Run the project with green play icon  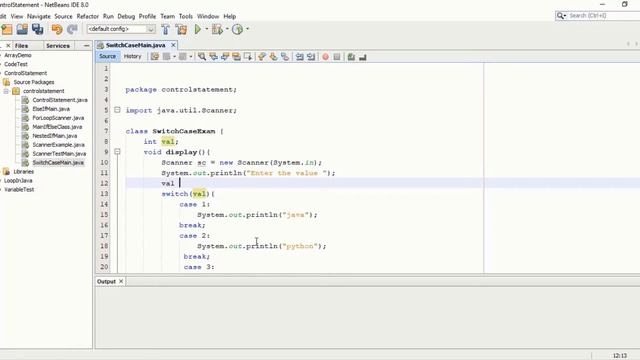coord(198,29)
